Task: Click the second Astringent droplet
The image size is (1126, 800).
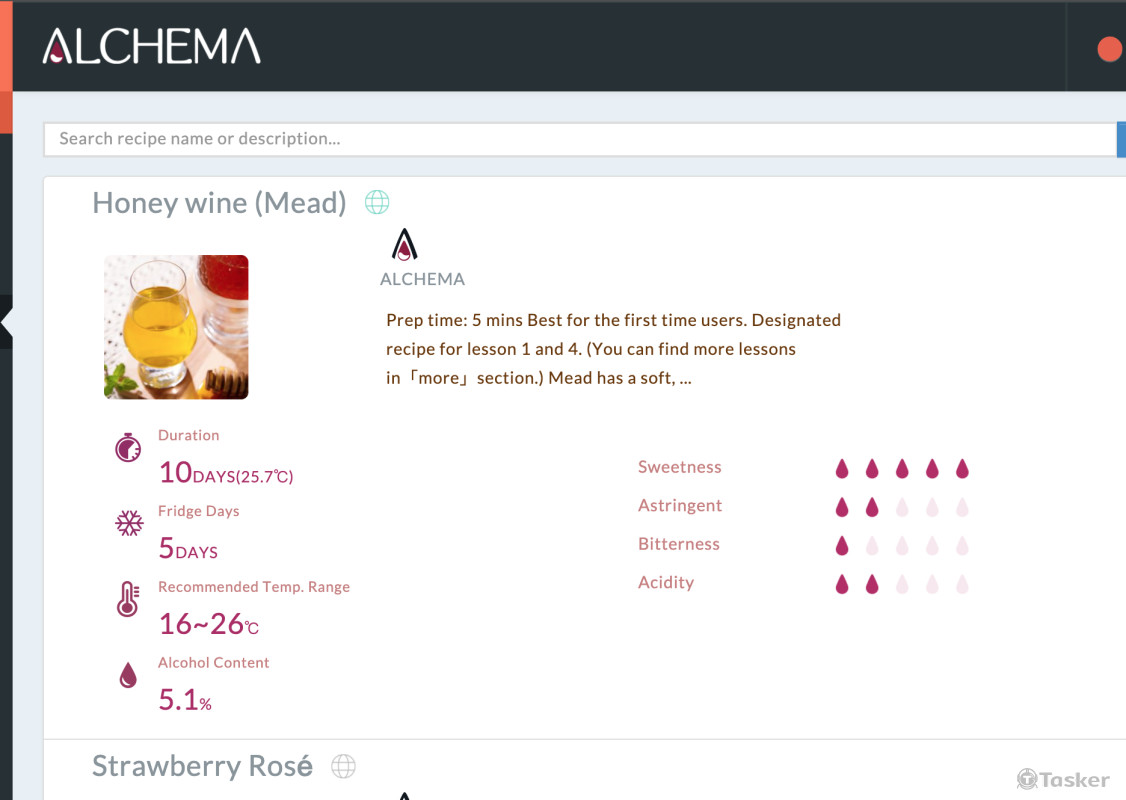Action: [872, 507]
